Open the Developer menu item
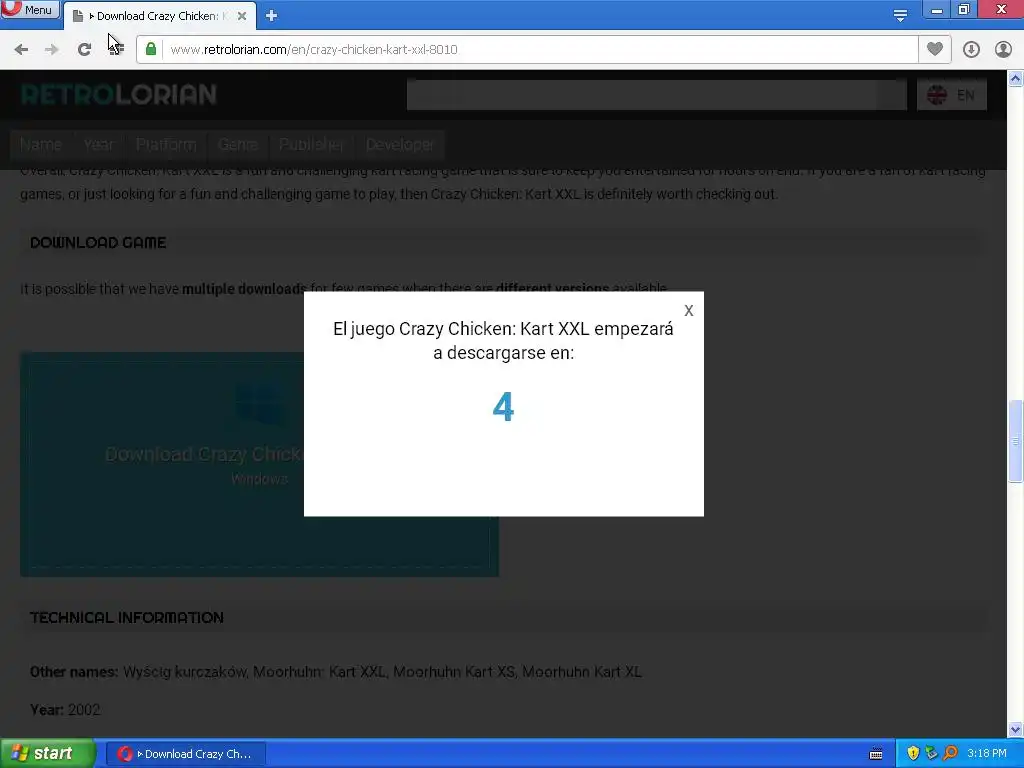1024x768 pixels. (x=400, y=144)
